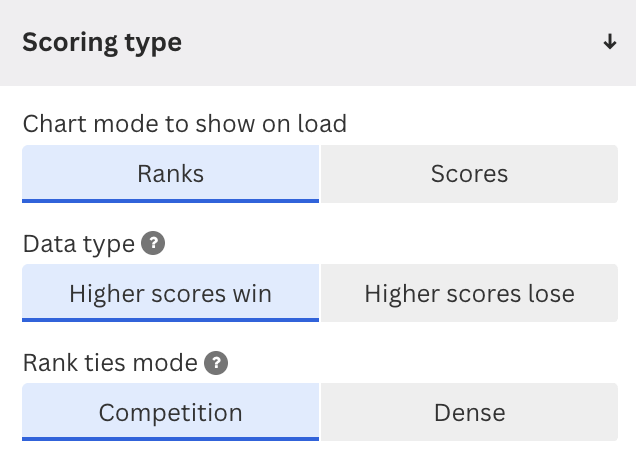
Task: Click the word "lose" in Higher scores lose
Action: (552, 293)
